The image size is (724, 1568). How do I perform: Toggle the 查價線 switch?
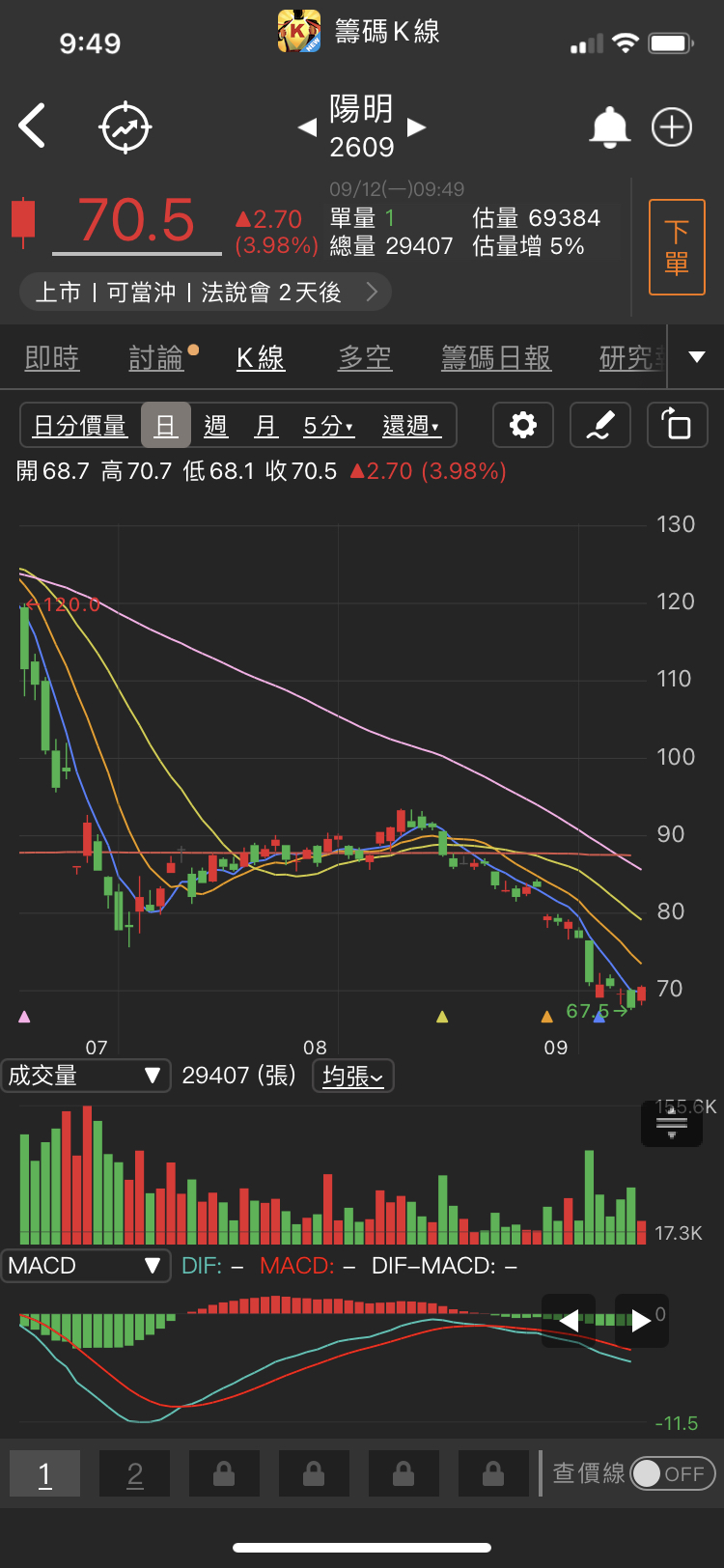pyautogui.click(x=672, y=1473)
